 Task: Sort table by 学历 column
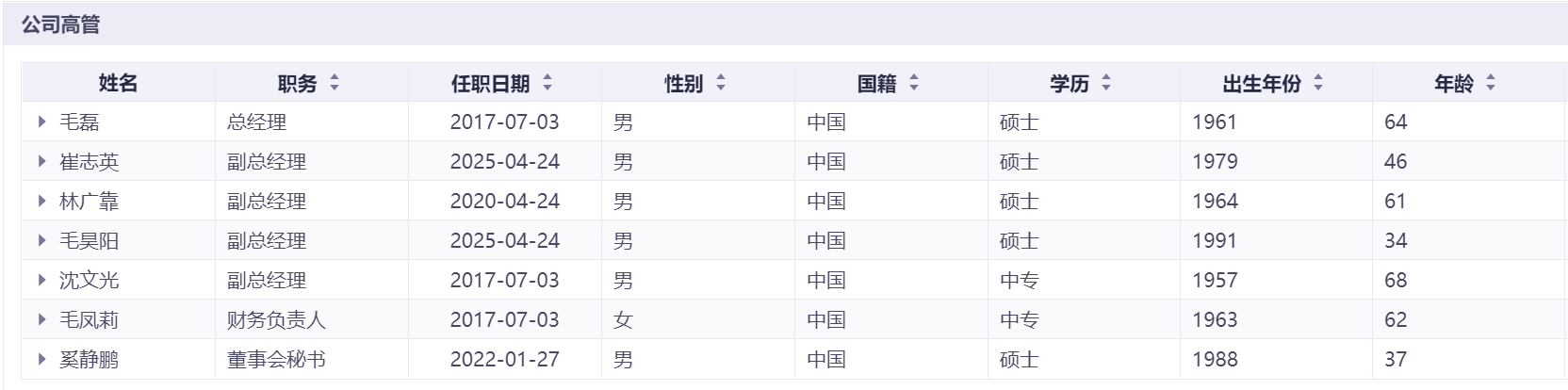1106,84
